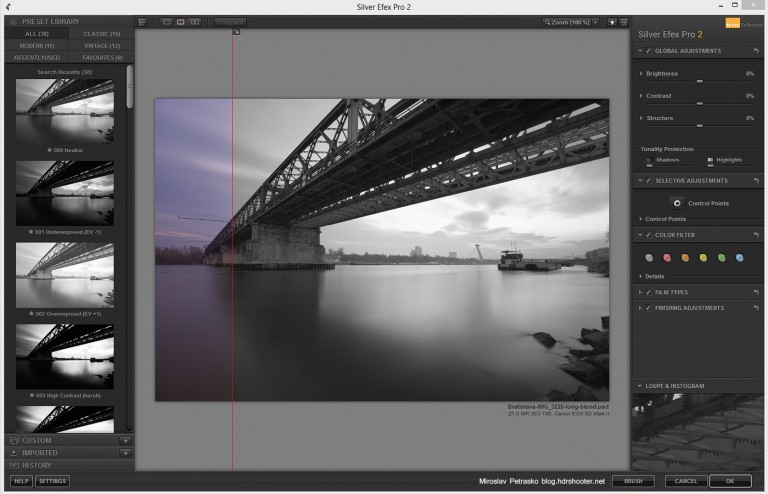This screenshot has height=494, width=768.
Task: Select the FAVORITES (0) presets tab
Action: 102,58
